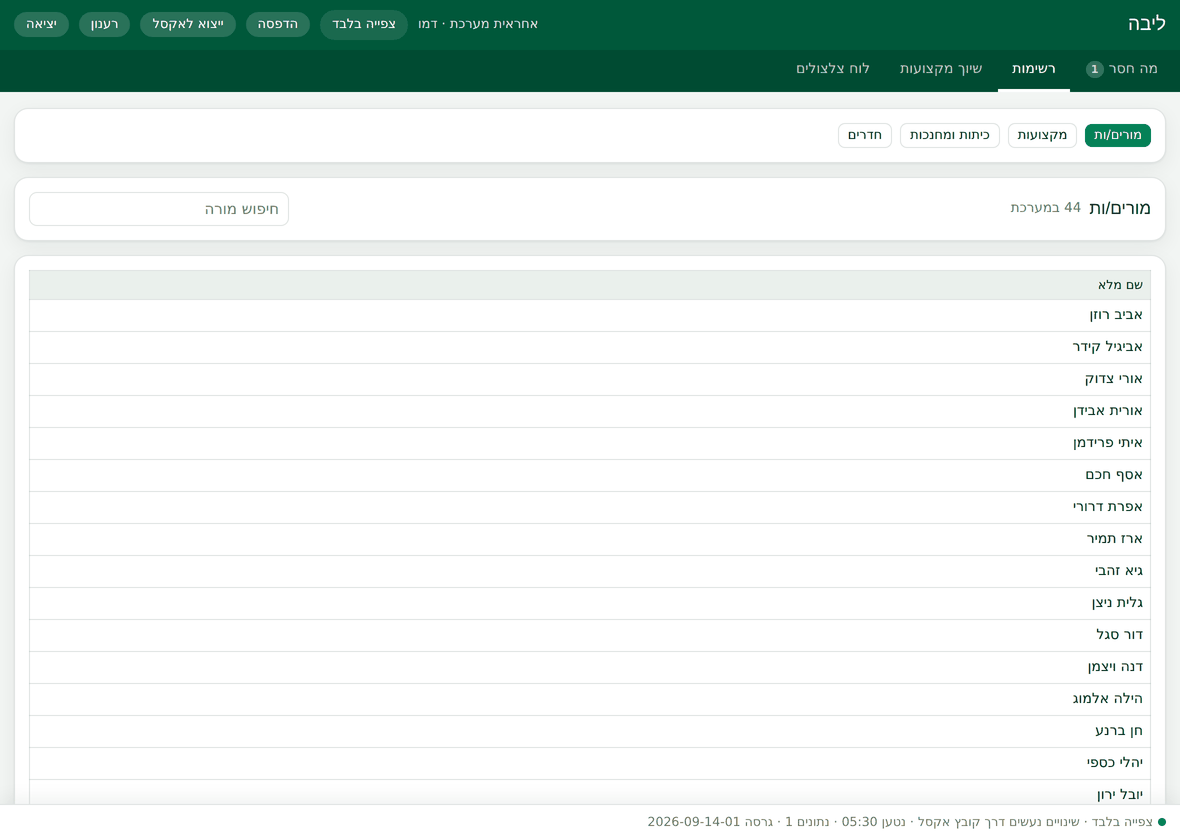
Task: Click the badge 1 on מה חסר
Action: (1094, 69)
